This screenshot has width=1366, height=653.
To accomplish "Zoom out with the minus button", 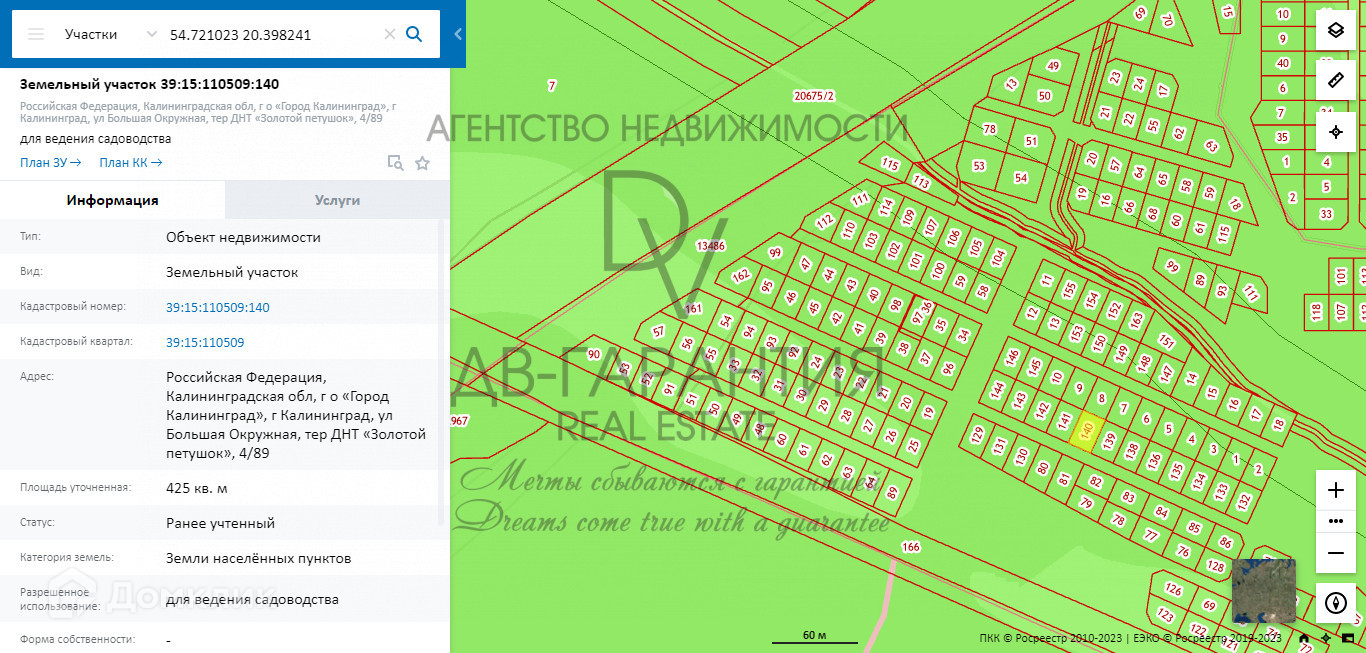I will point(1335,553).
